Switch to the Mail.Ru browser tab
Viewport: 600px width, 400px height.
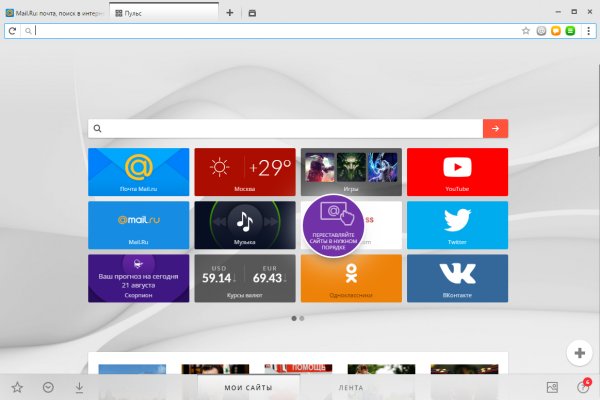coord(55,13)
